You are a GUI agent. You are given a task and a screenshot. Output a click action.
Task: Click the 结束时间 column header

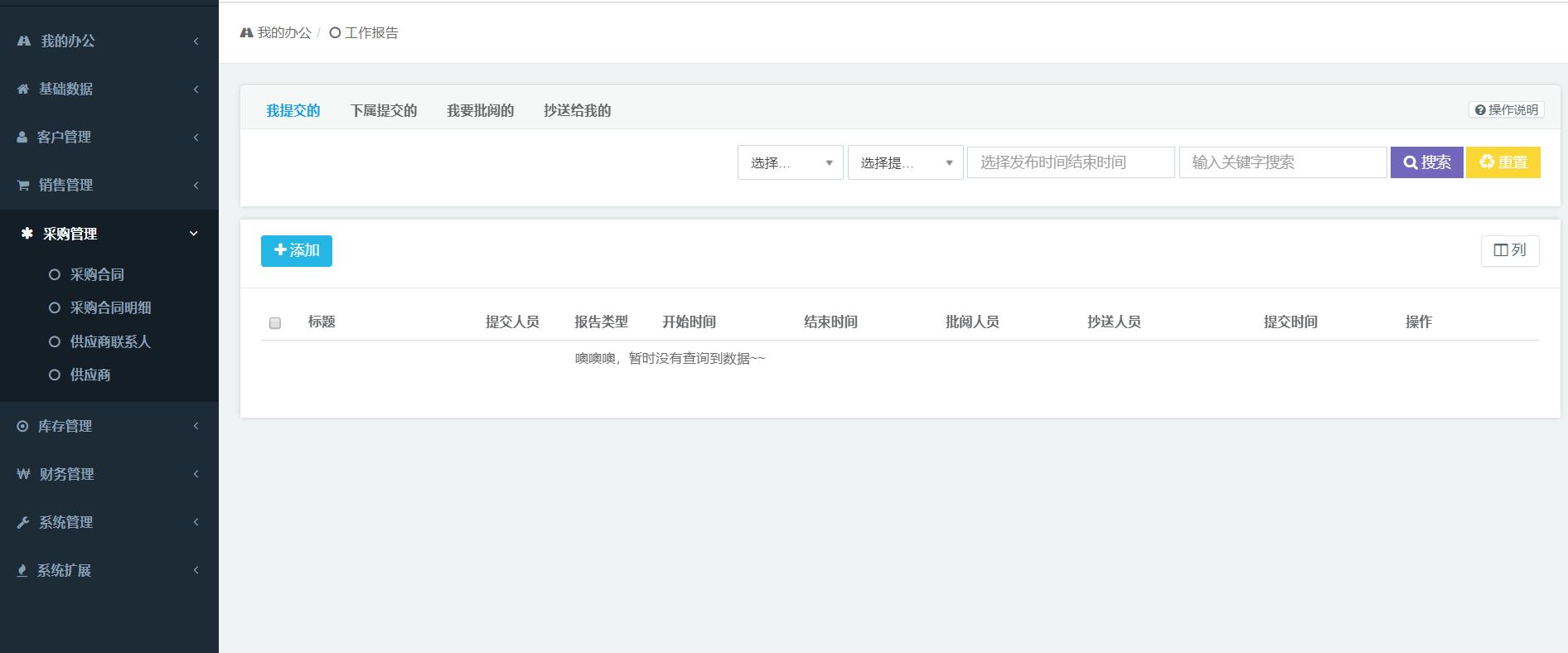pyautogui.click(x=830, y=322)
